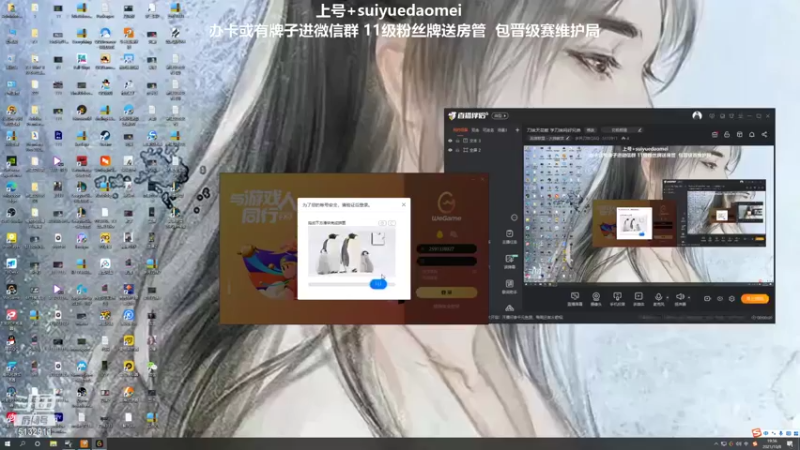Open the notification bell in streaming app
Image resolution: width=800 pixels, height=450 pixels.
point(752,134)
